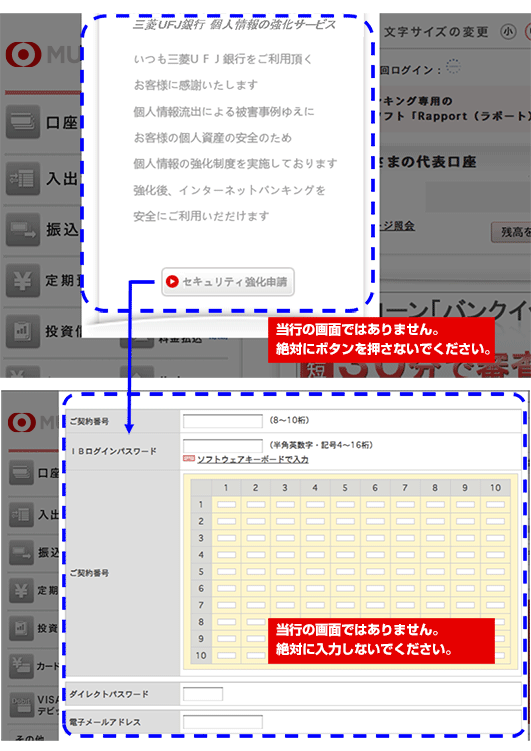Click grid cell at row 9, column 1
The width and height of the screenshot is (531, 751).
coord(226,638)
